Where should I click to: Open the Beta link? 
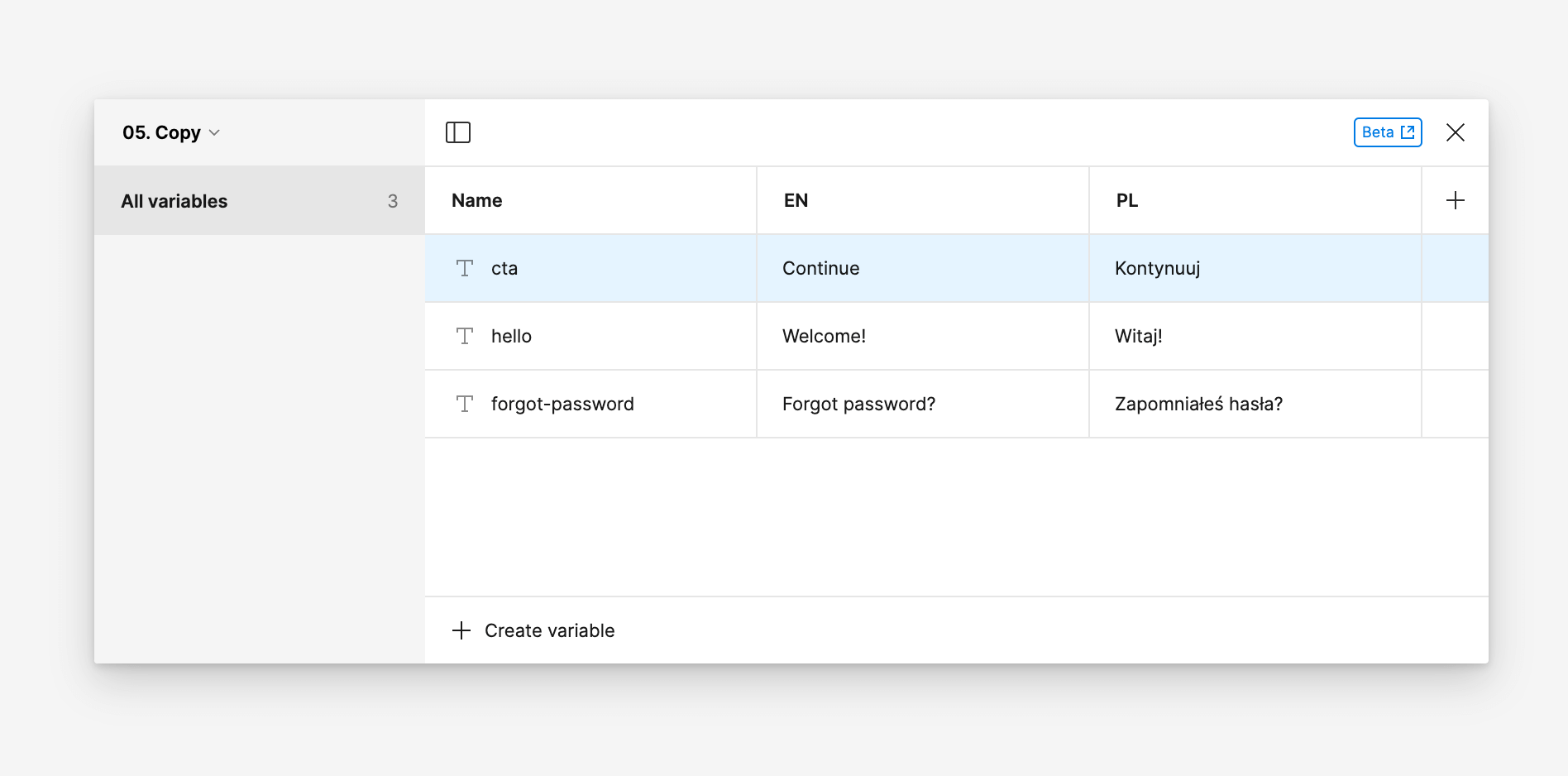[x=1388, y=132]
